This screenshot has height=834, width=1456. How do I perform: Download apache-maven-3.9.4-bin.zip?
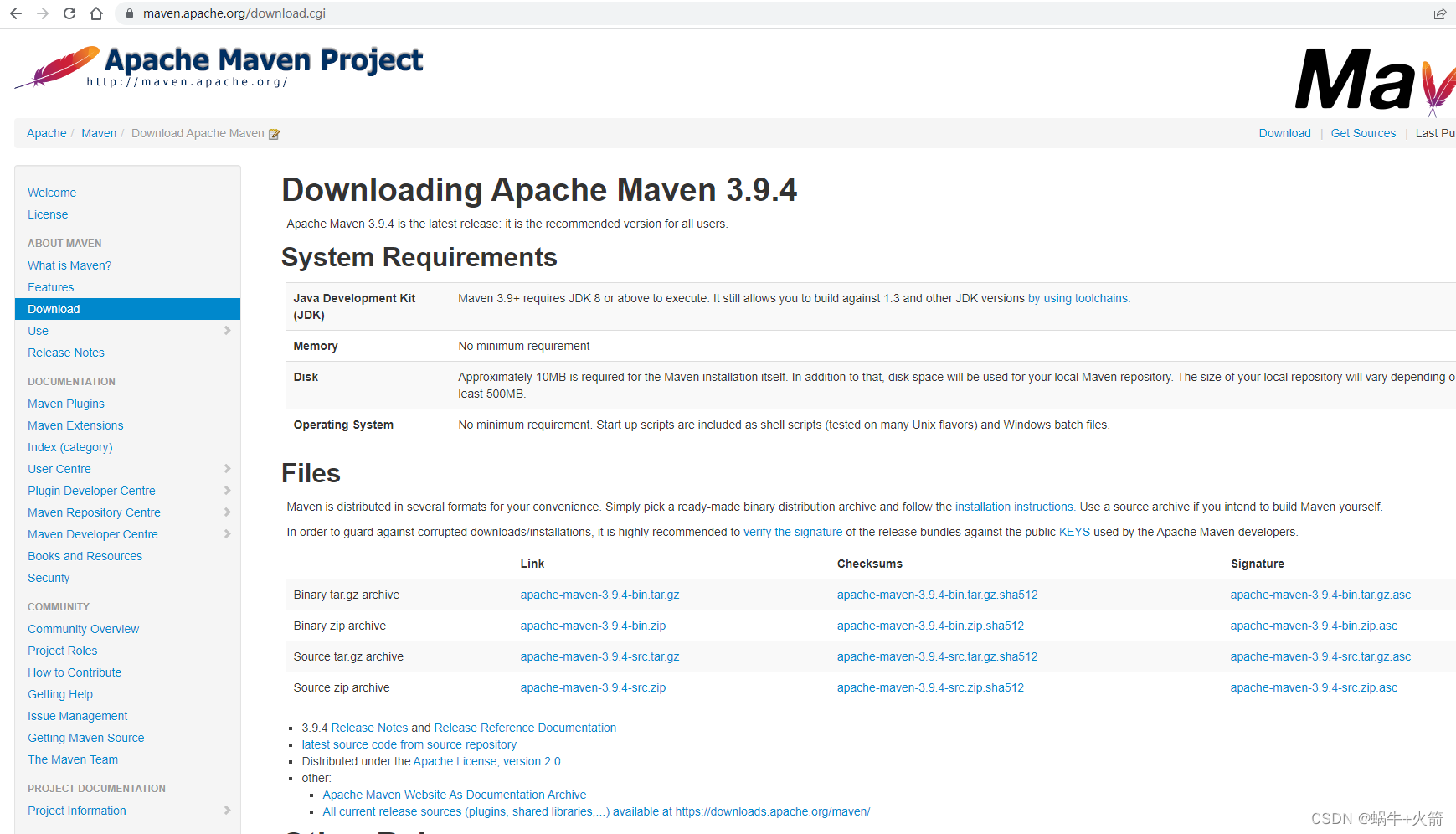594,625
